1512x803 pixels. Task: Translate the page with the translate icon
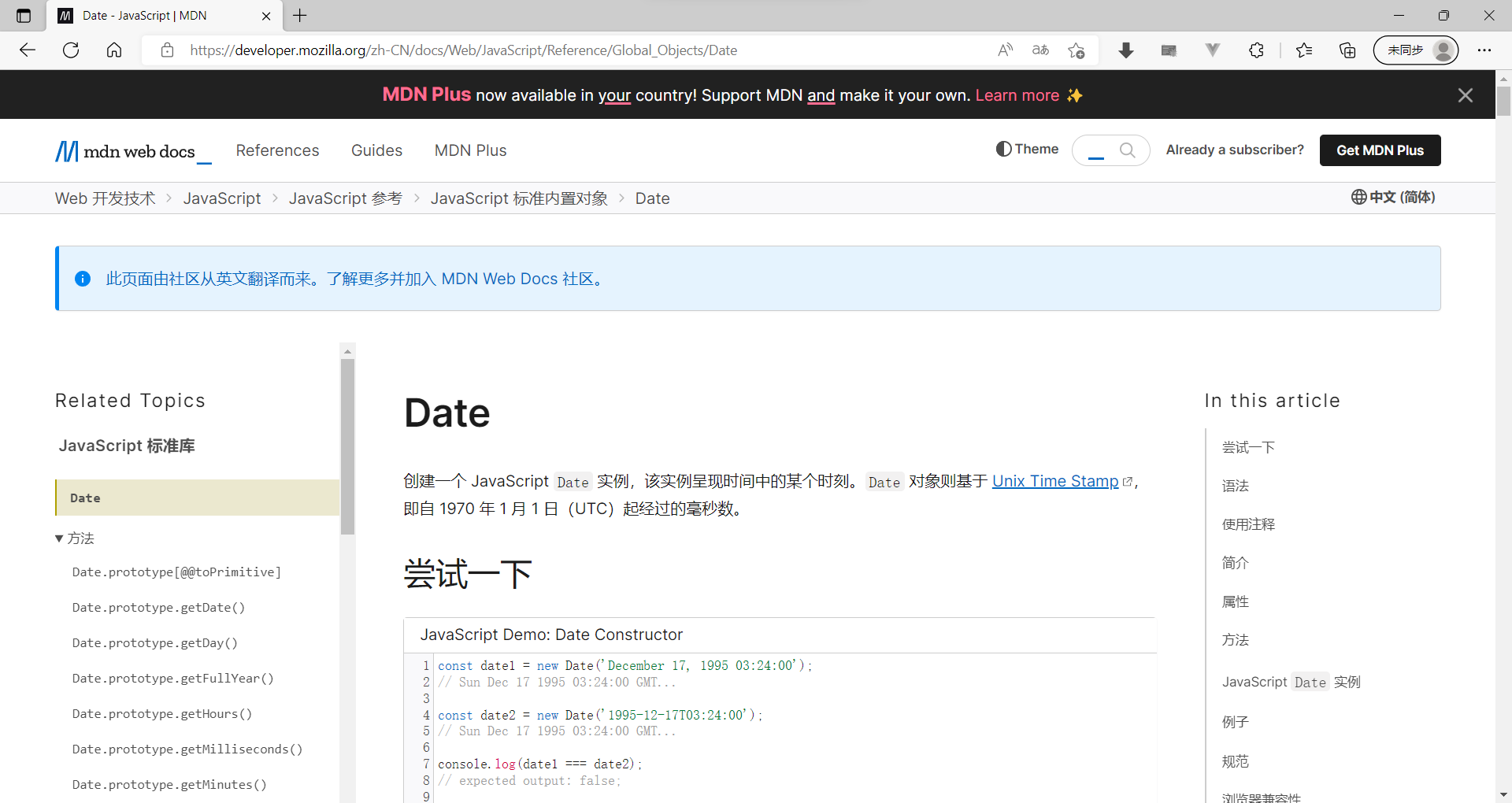[1040, 50]
